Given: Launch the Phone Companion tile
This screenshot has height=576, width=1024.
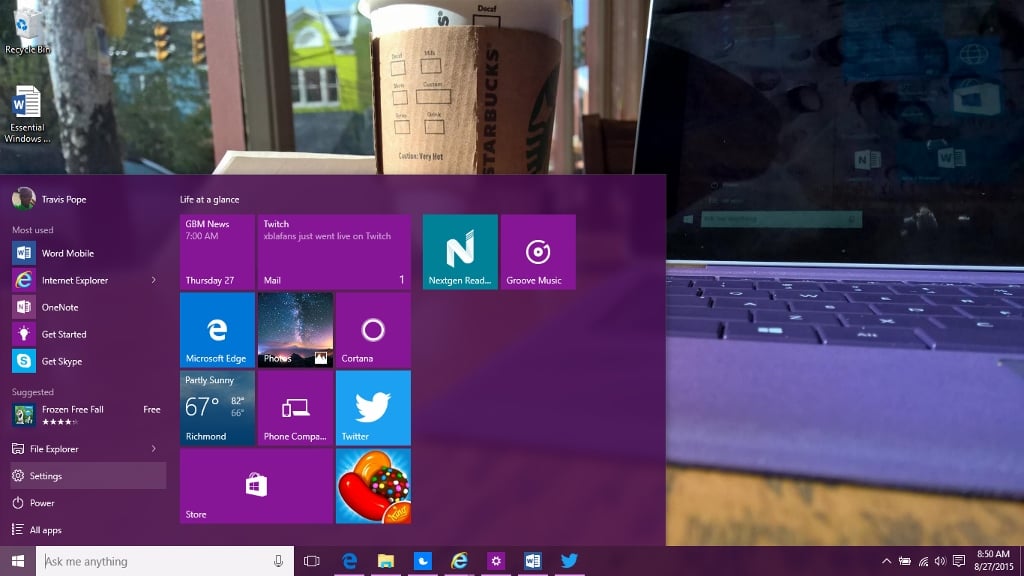Looking at the screenshot, I should tap(295, 408).
